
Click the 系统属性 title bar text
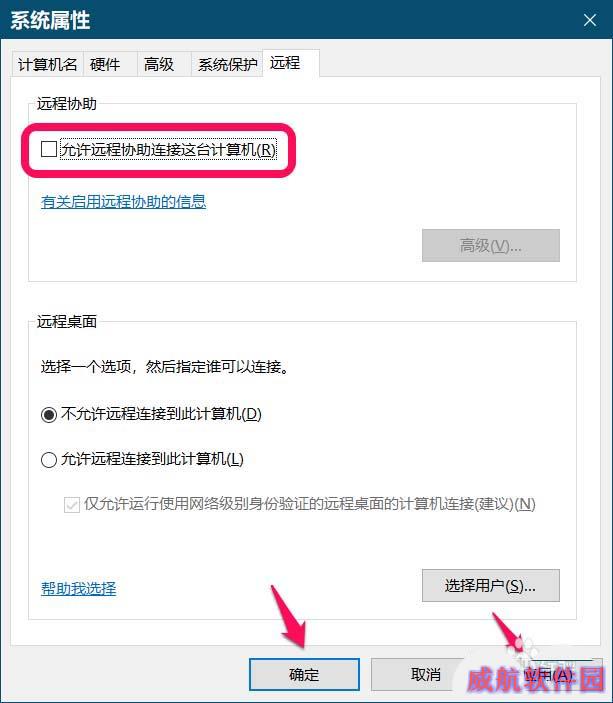click(50, 21)
